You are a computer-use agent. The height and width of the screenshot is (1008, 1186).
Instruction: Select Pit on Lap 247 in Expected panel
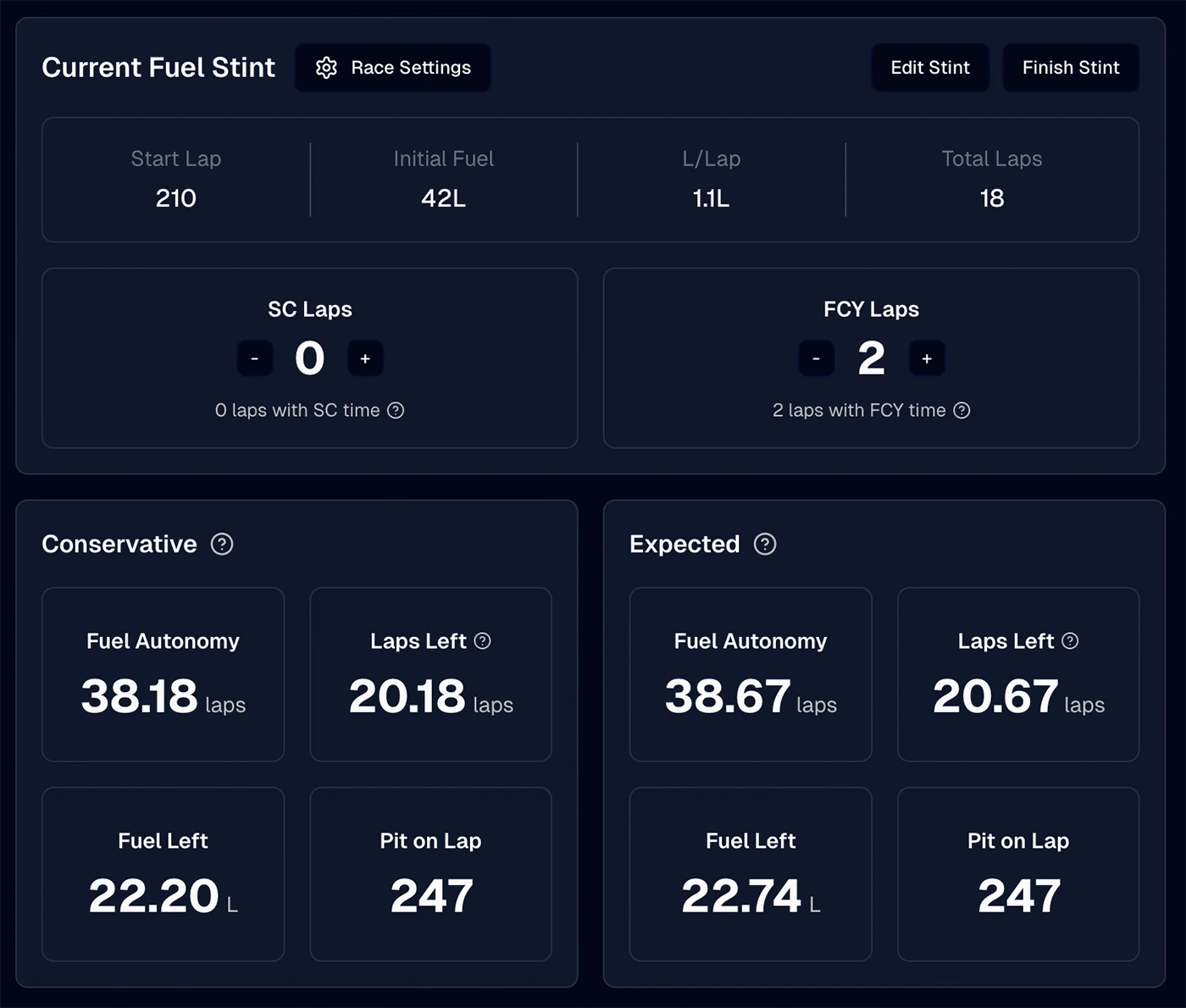tap(1018, 874)
